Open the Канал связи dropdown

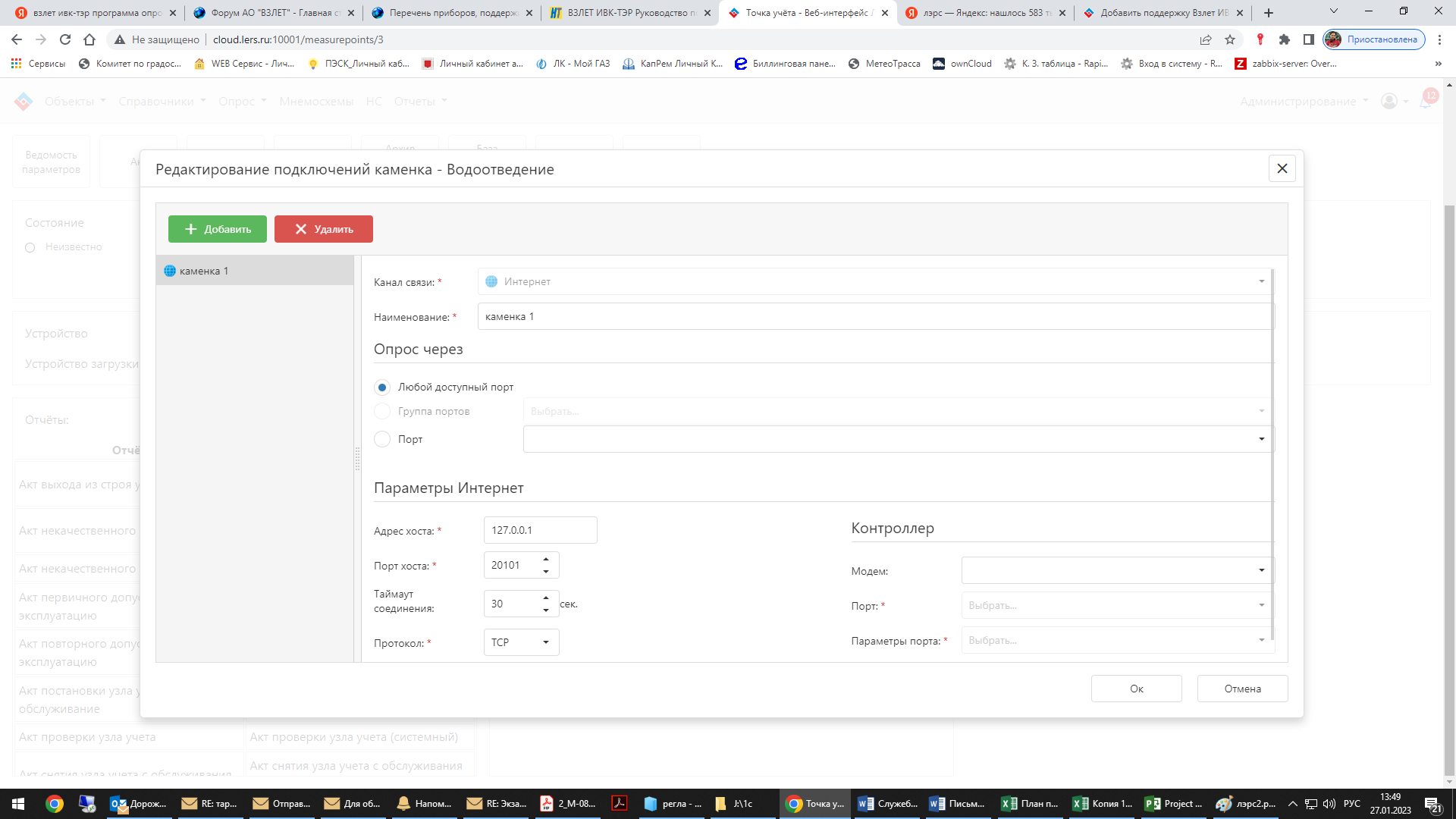coord(875,281)
